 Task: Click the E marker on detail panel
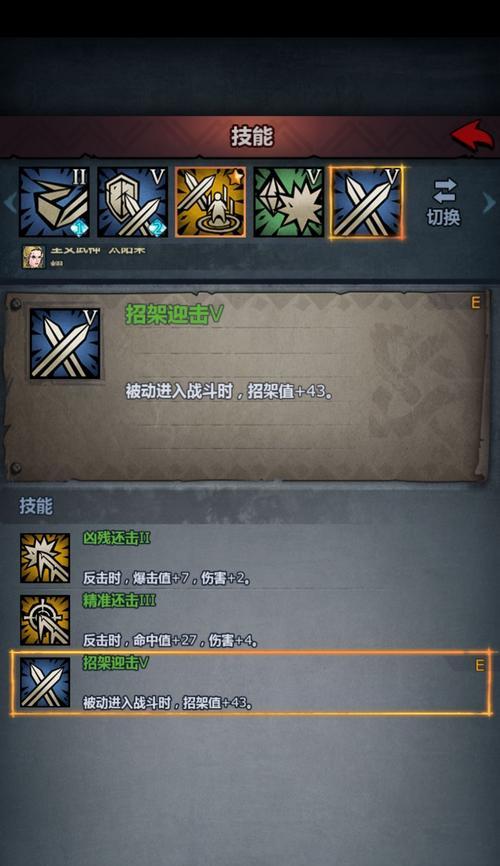475,303
